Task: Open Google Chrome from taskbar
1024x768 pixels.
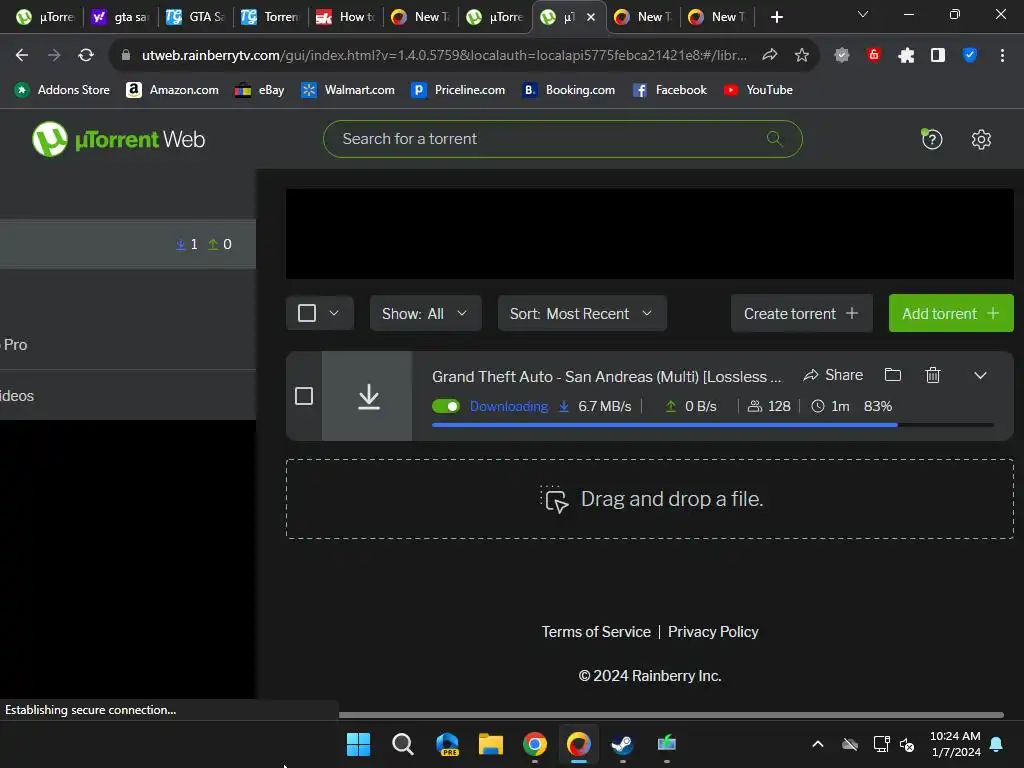Action: coord(534,744)
